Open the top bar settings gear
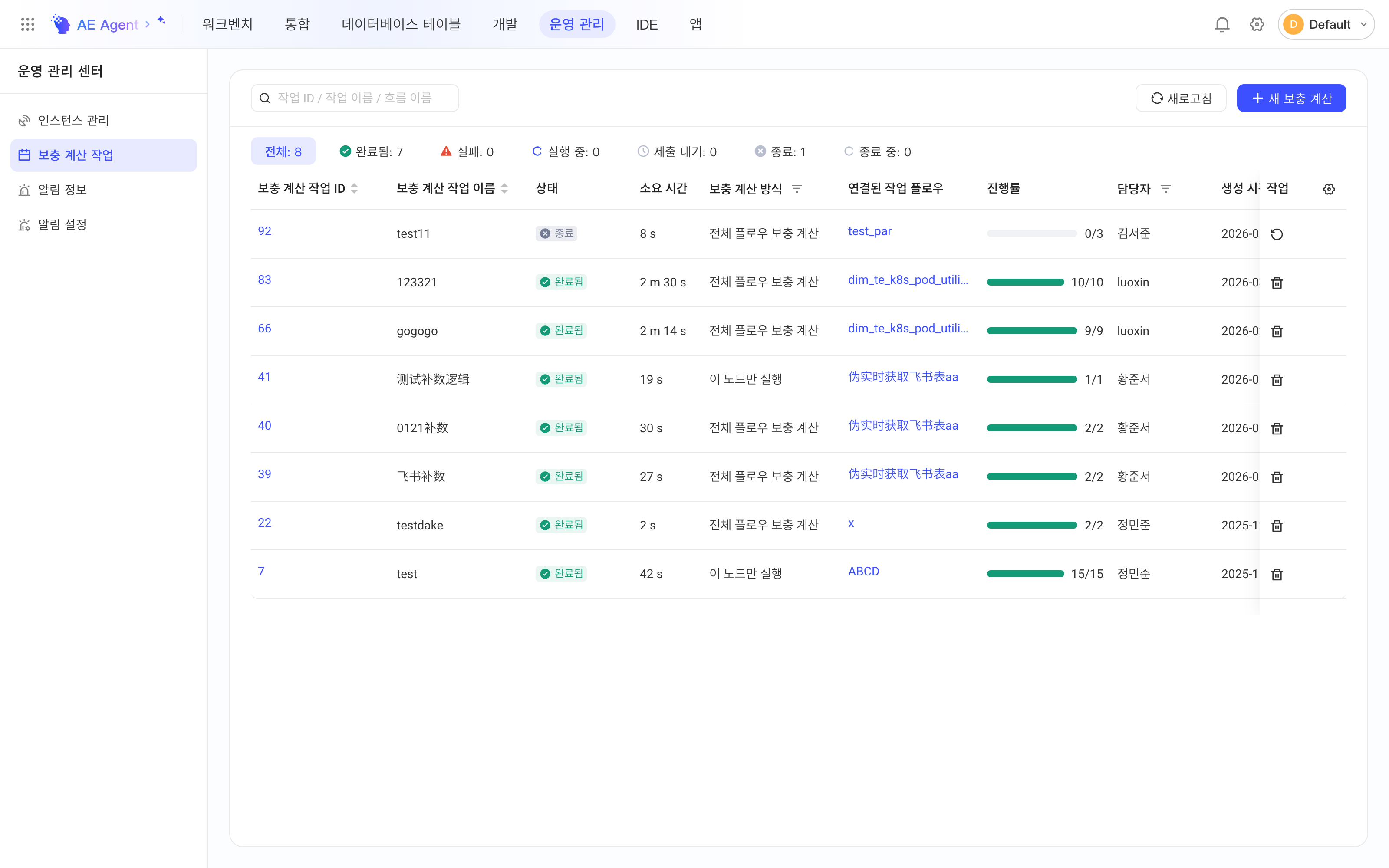This screenshot has width=1389, height=868. 1257,24
